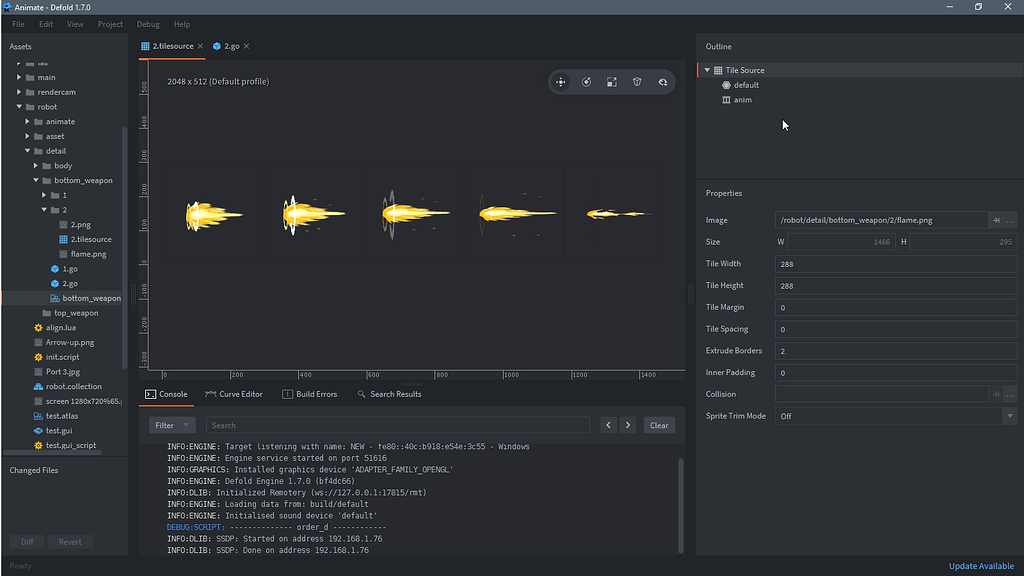This screenshot has width=1024, height=576.
Task: Open the visibility filters icon on the toolbar
Action: [636, 82]
